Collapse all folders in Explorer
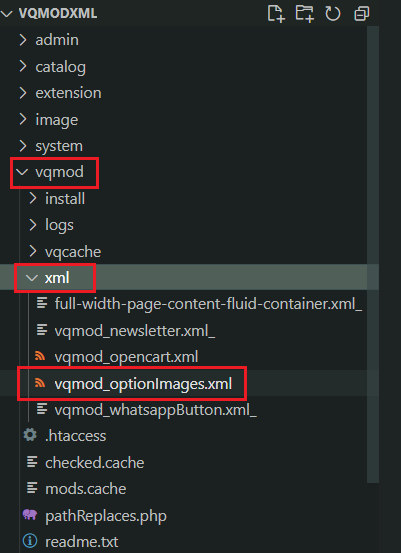This screenshot has height=553, width=401. point(361,14)
